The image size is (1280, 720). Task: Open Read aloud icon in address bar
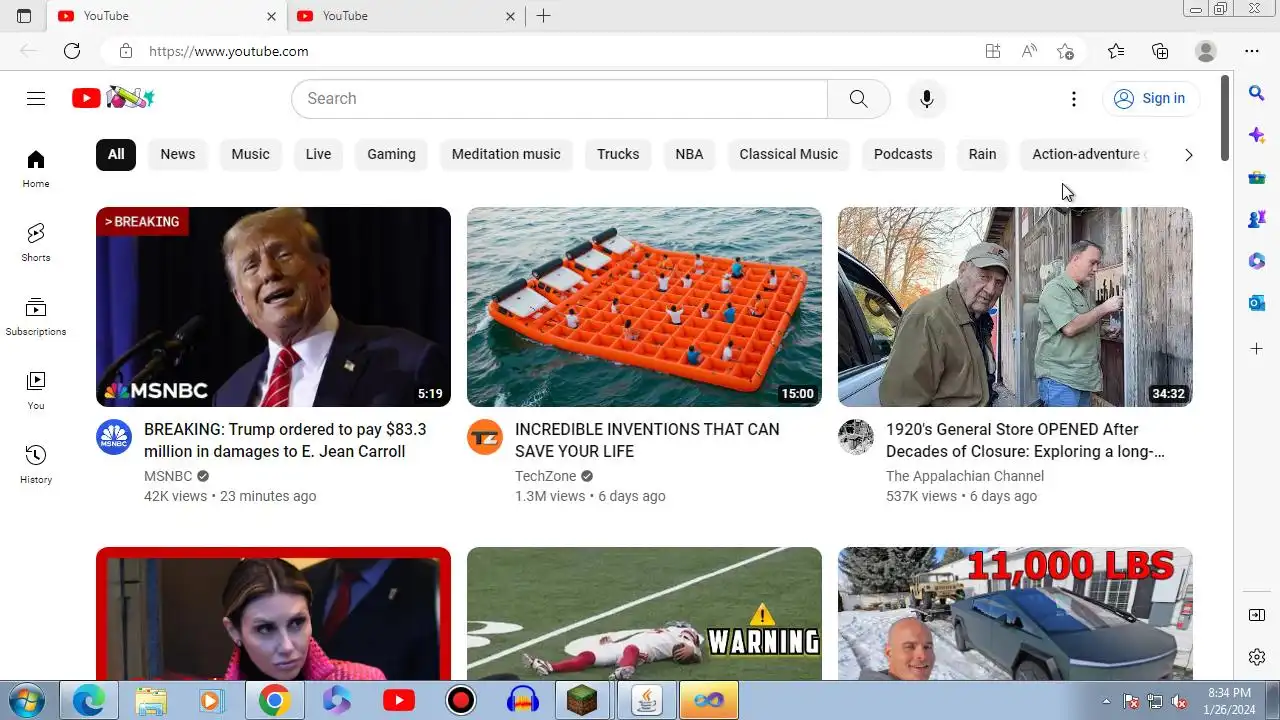tap(1029, 51)
